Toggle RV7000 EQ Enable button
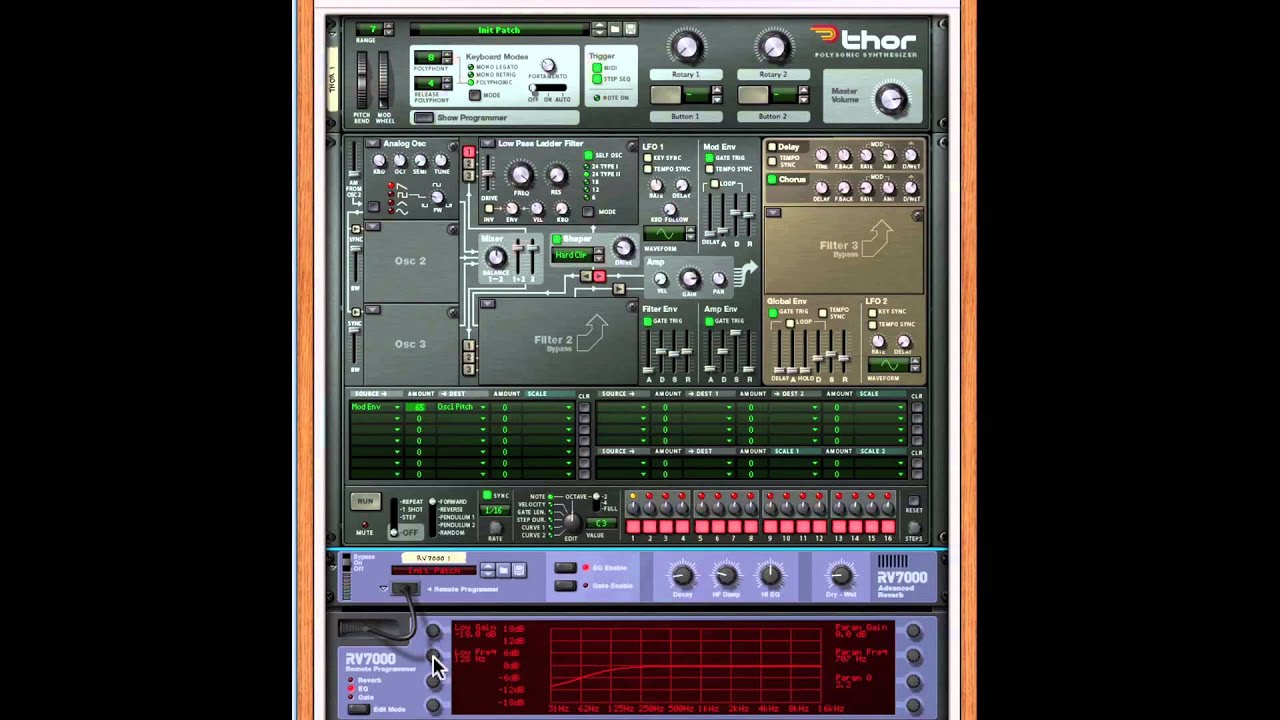The width and height of the screenshot is (1280, 720). 565,567
